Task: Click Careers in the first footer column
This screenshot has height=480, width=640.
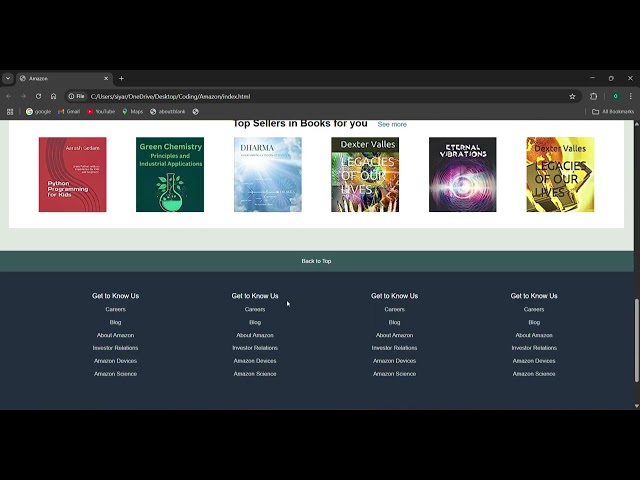Action: click(x=116, y=309)
